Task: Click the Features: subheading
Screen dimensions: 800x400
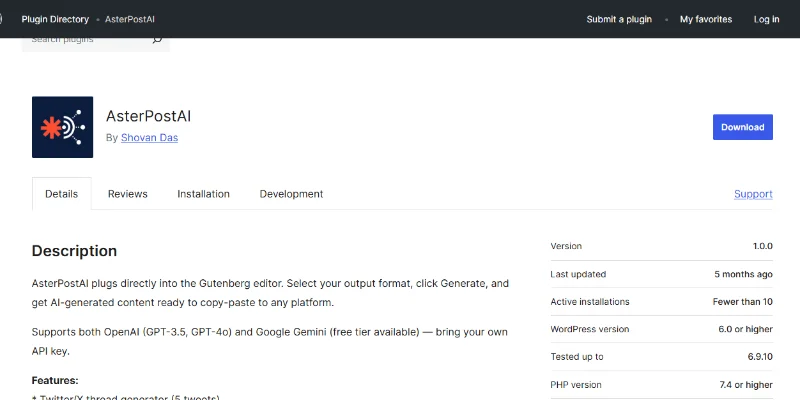Action: (x=55, y=381)
